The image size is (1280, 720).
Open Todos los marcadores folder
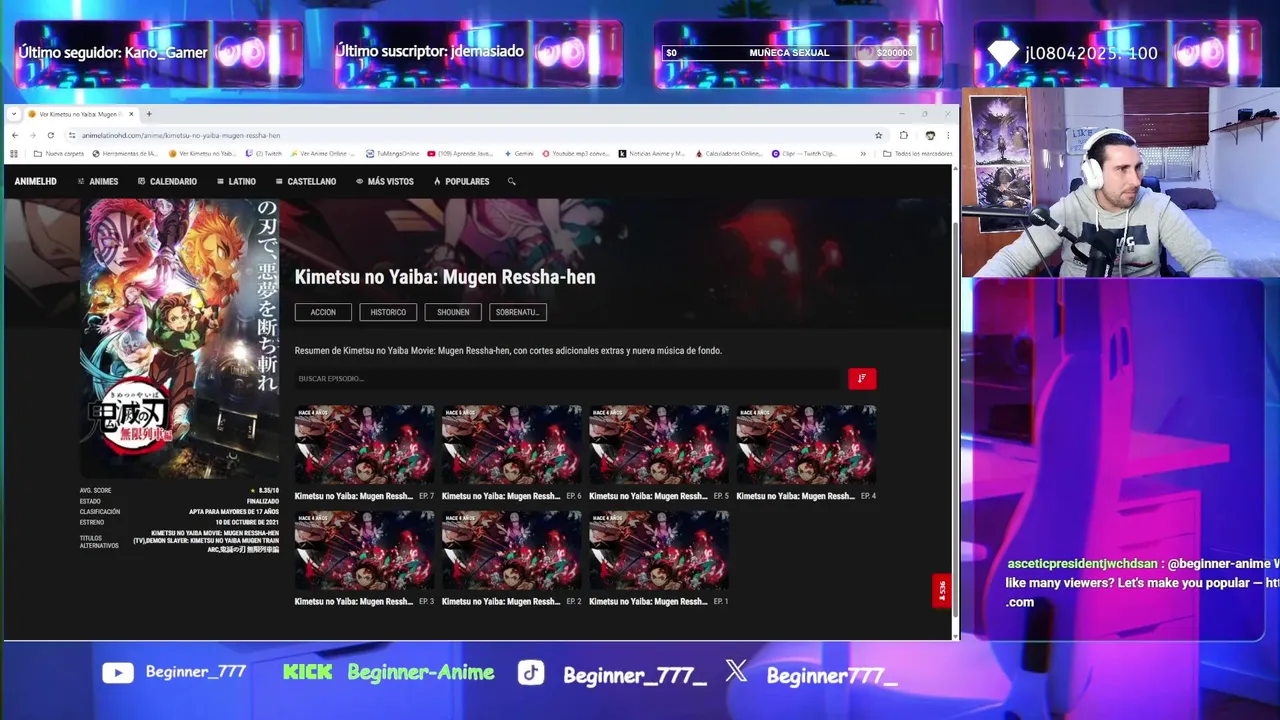coord(917,154)
